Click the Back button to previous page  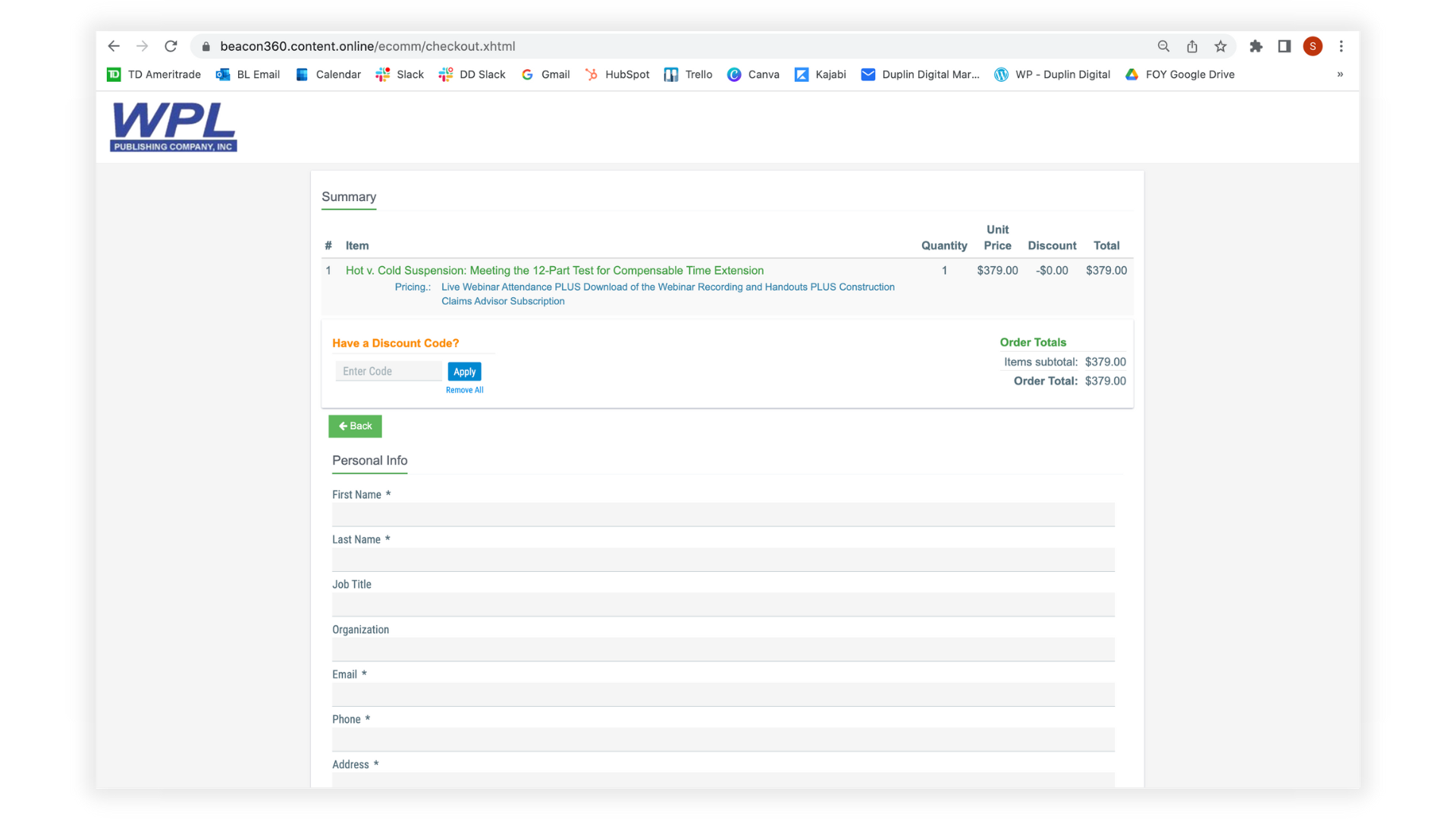[x=356, y=426]
